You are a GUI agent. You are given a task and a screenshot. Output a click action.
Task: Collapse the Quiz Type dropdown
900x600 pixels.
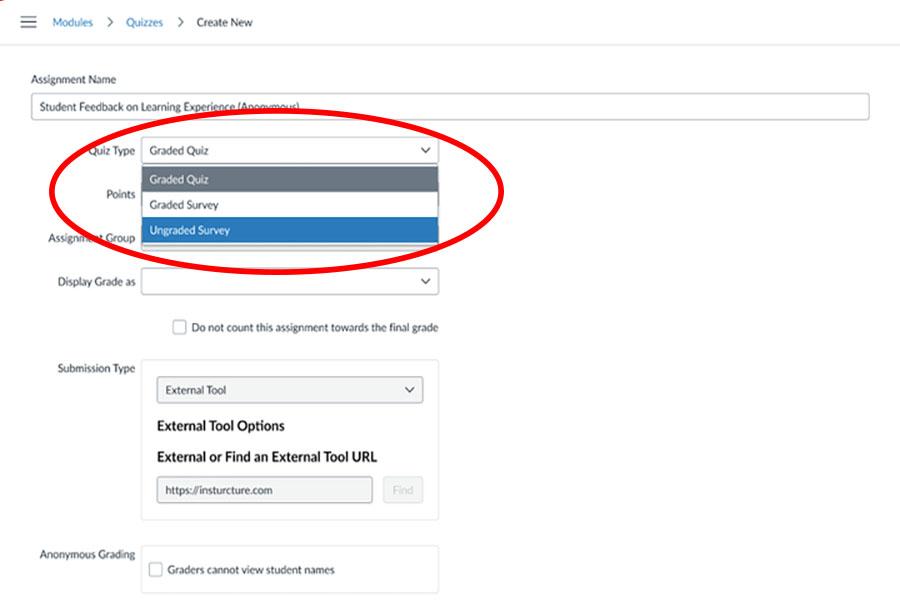[289, 151]
